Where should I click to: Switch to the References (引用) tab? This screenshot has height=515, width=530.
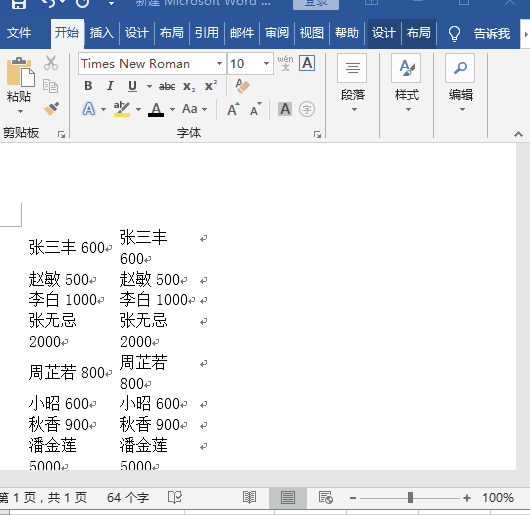(207, 33)
